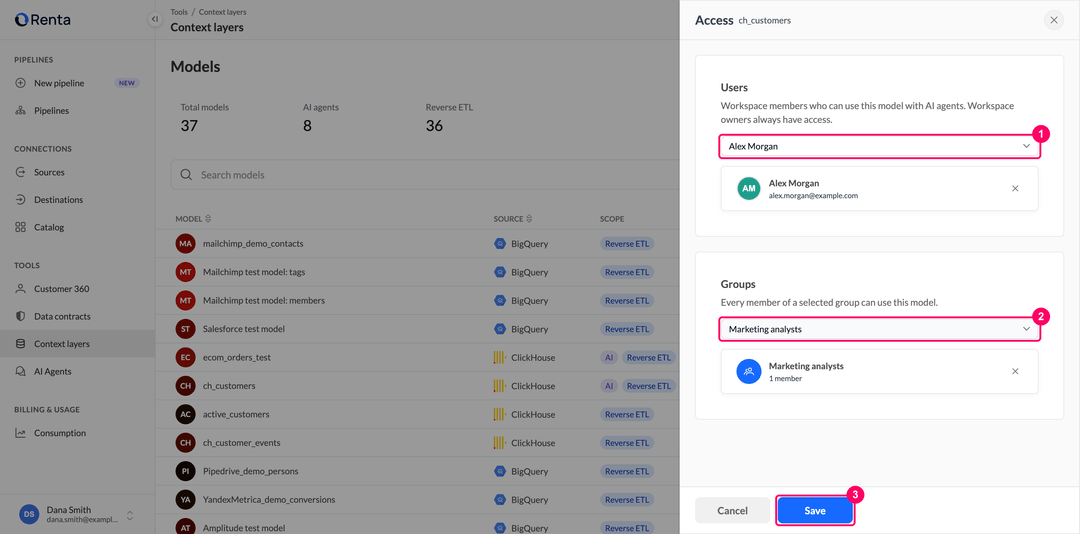
Task: Click the Customer 360 person icon
Action: 21,289
